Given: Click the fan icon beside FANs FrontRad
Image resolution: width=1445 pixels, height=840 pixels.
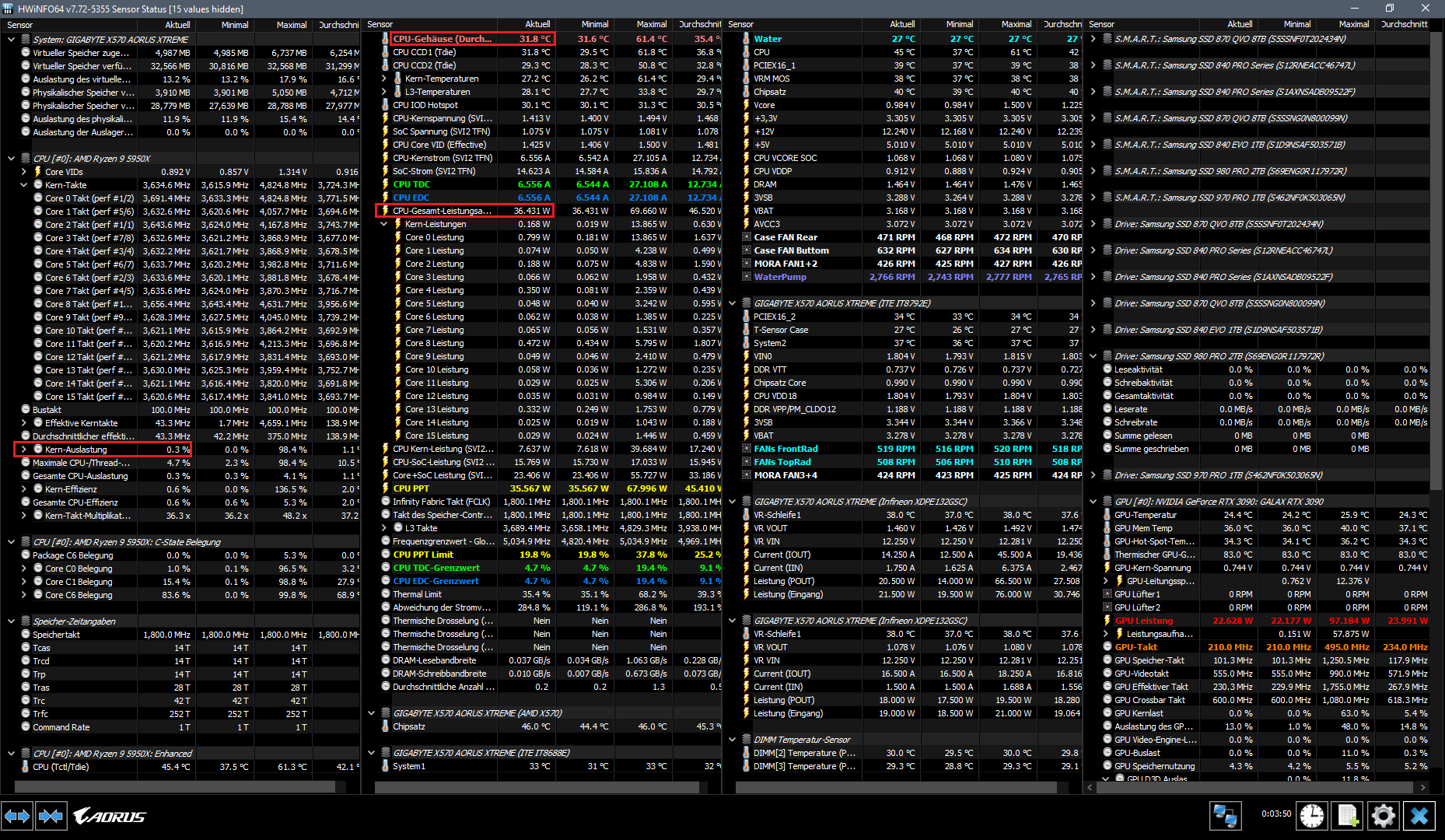Looking at the screenshot, I should click(x=747, y=449).
